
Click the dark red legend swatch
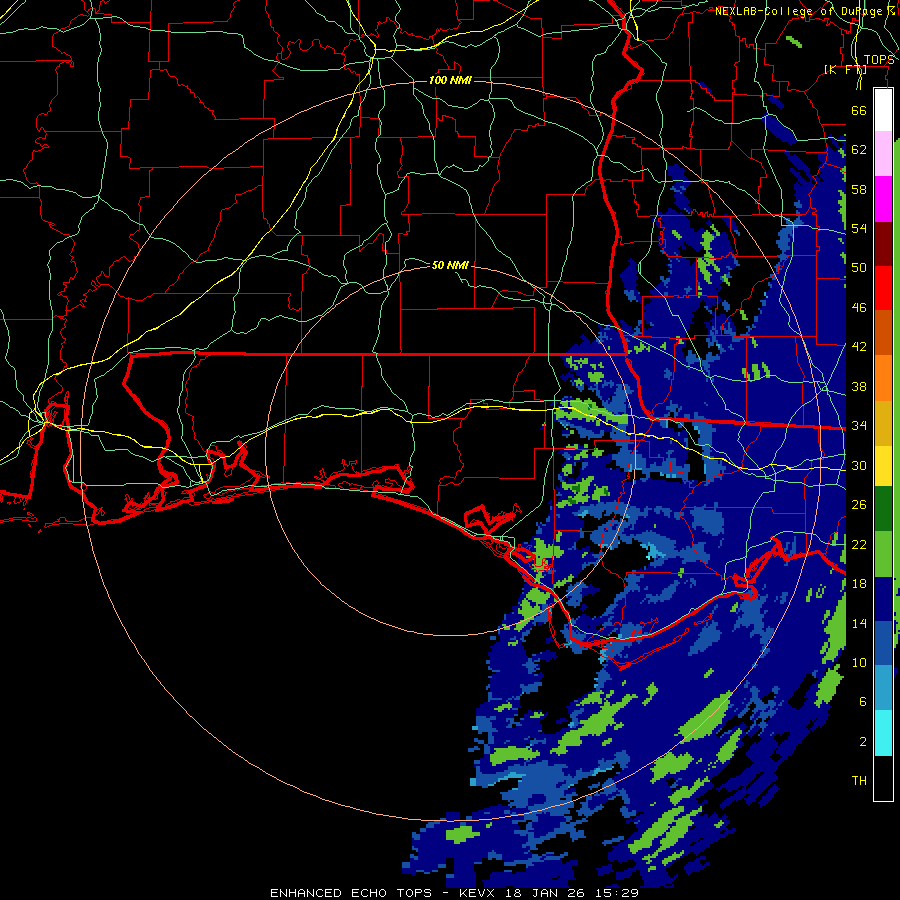pos(883,243)
